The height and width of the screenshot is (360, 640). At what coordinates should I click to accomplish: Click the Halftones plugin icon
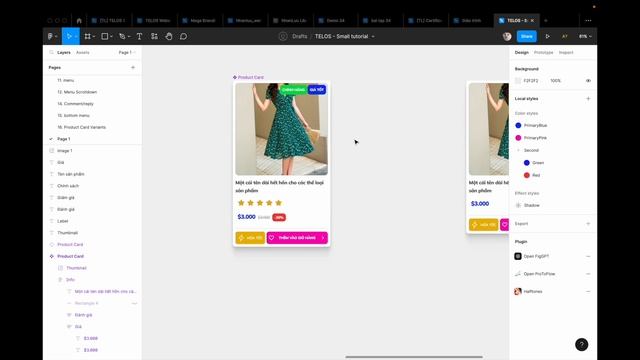click(x=518, y=291)
